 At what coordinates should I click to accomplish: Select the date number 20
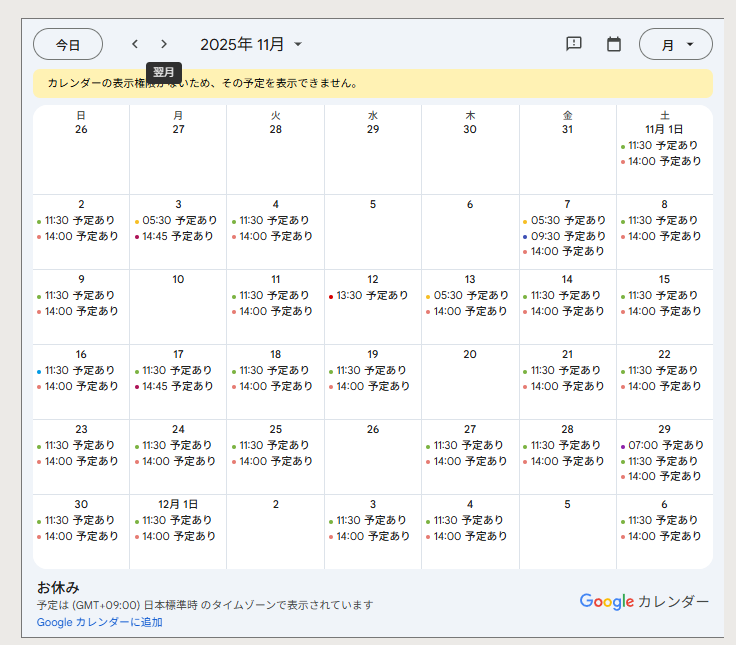[x=470, y=354]
